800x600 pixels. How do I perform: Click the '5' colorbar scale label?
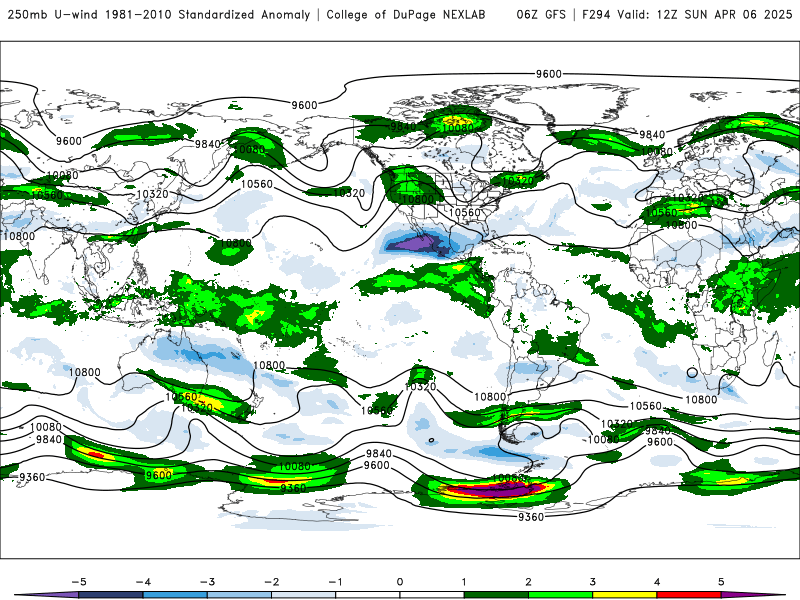tap(721, 582)
